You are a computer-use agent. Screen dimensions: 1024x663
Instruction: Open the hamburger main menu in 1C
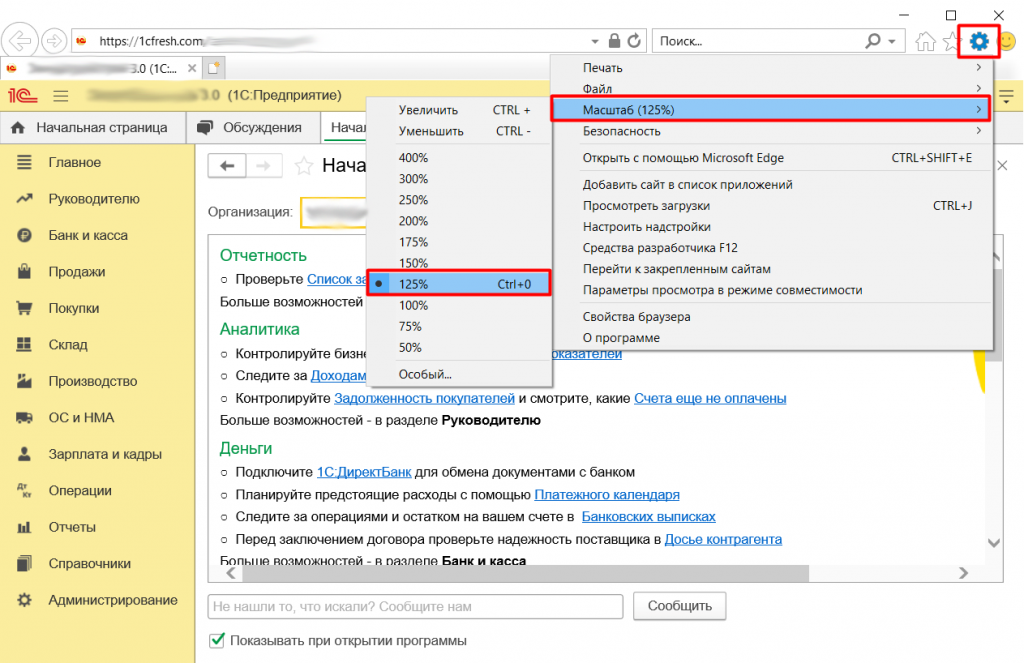click(60, 96)
